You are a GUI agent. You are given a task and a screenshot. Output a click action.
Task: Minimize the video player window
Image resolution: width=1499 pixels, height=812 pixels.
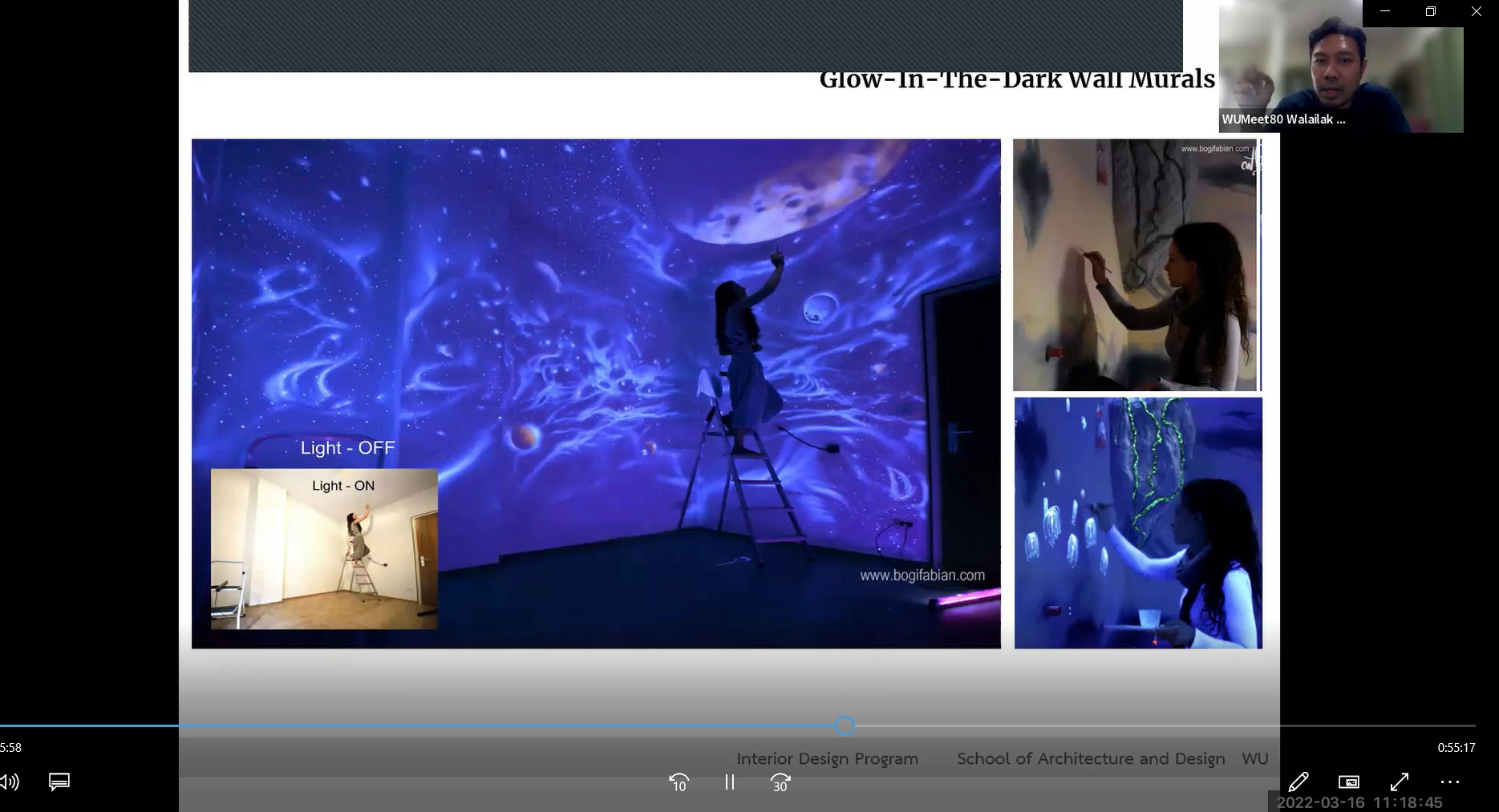[x=1385, y=12]
